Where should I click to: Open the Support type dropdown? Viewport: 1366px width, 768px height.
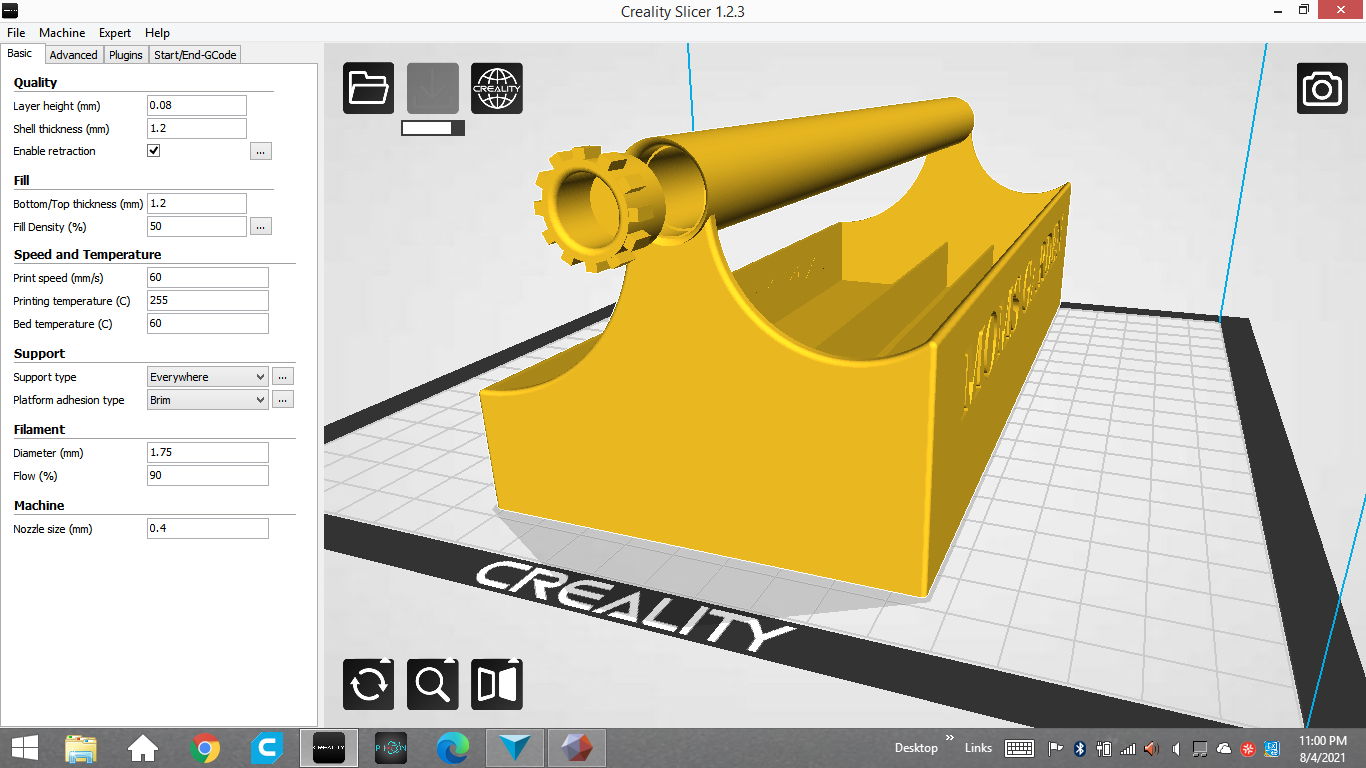click(x=208, y=377)
